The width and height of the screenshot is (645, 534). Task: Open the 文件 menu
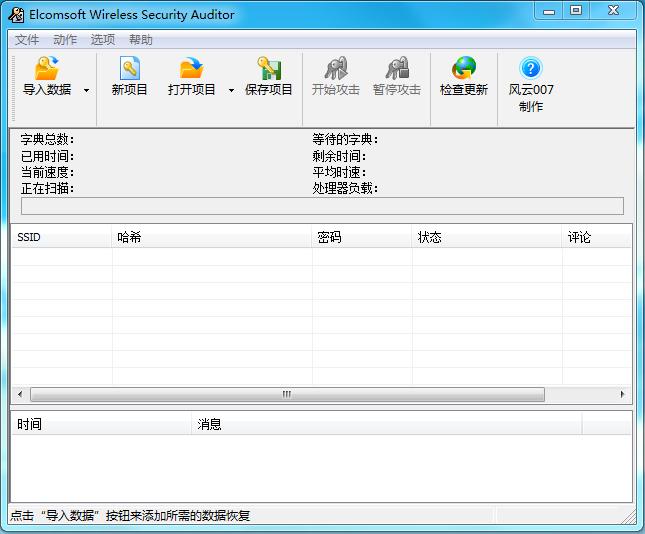point(27,40)
